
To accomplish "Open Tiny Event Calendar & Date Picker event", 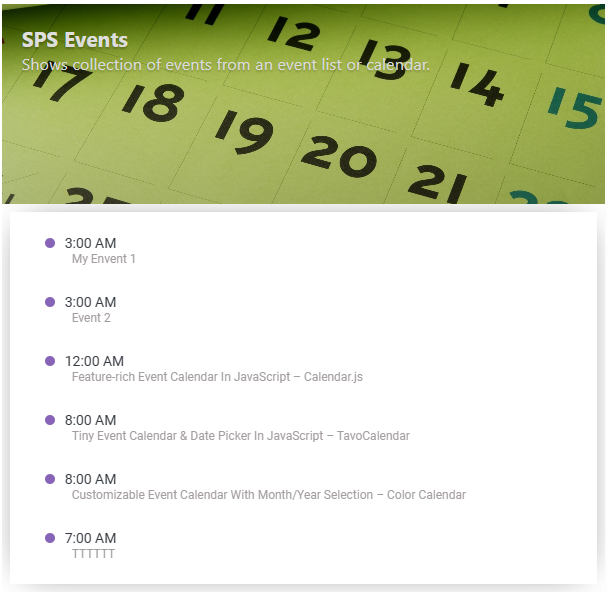I will click(x=241, y=436).
